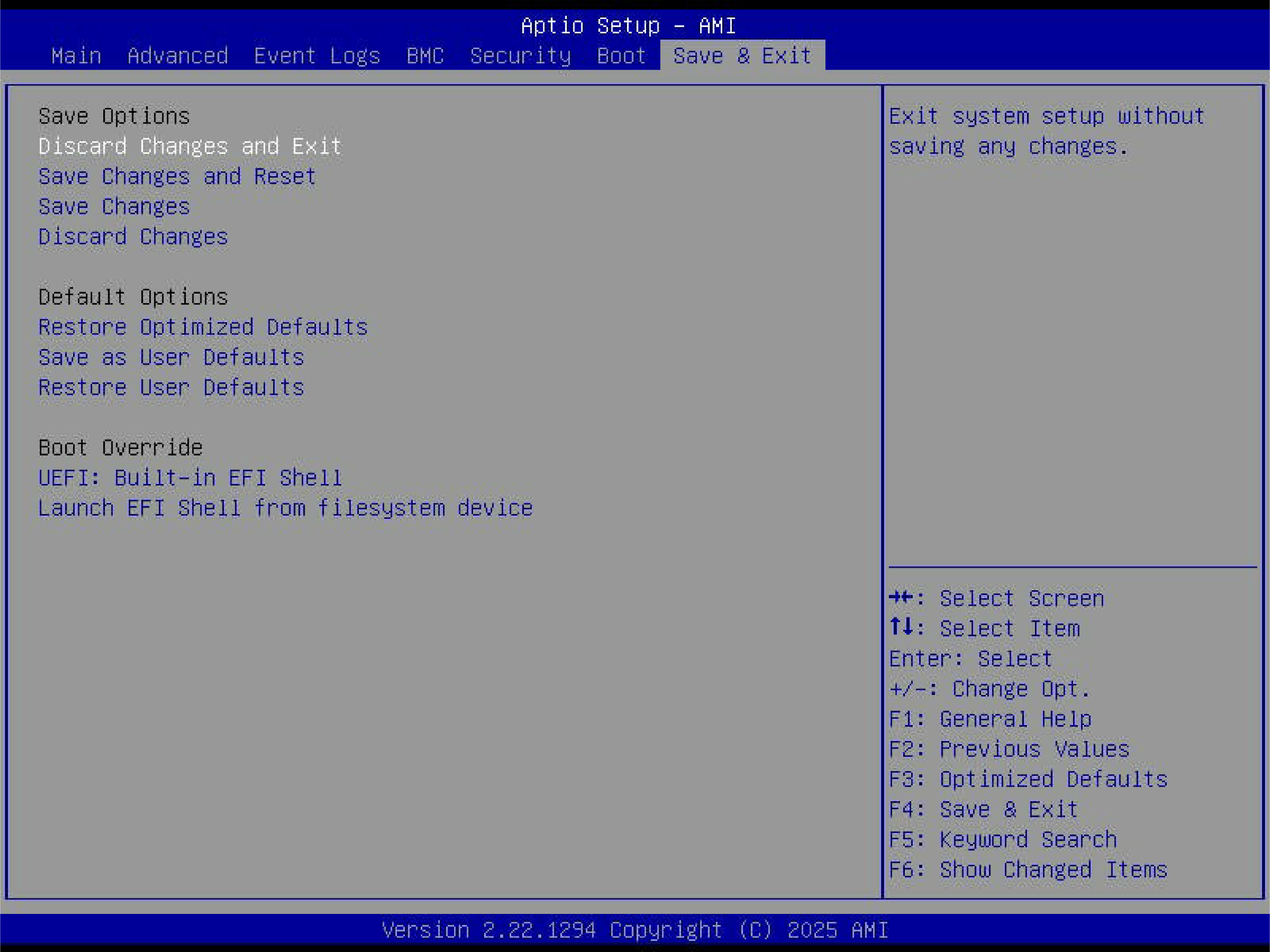Open the BMC tab

tap(425, 56)
